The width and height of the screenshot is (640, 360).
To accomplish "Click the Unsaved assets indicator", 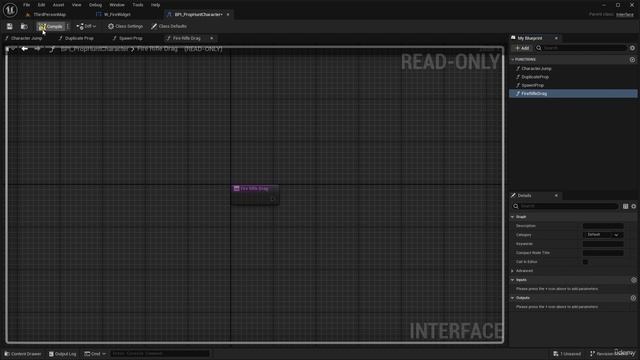I will [567, 354].
